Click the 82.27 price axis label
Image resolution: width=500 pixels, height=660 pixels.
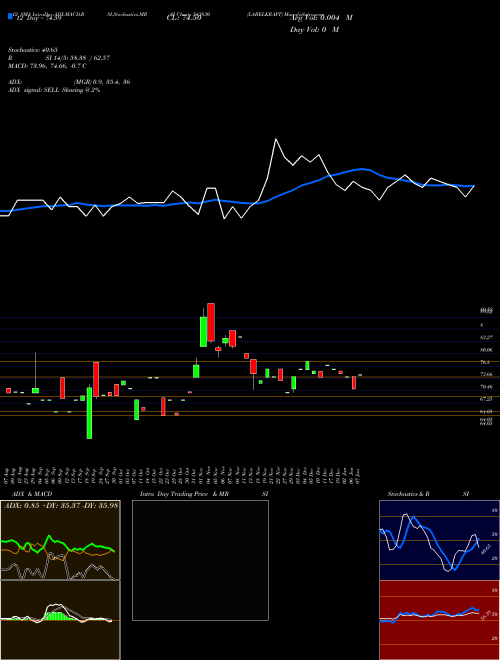click(487, 338)
